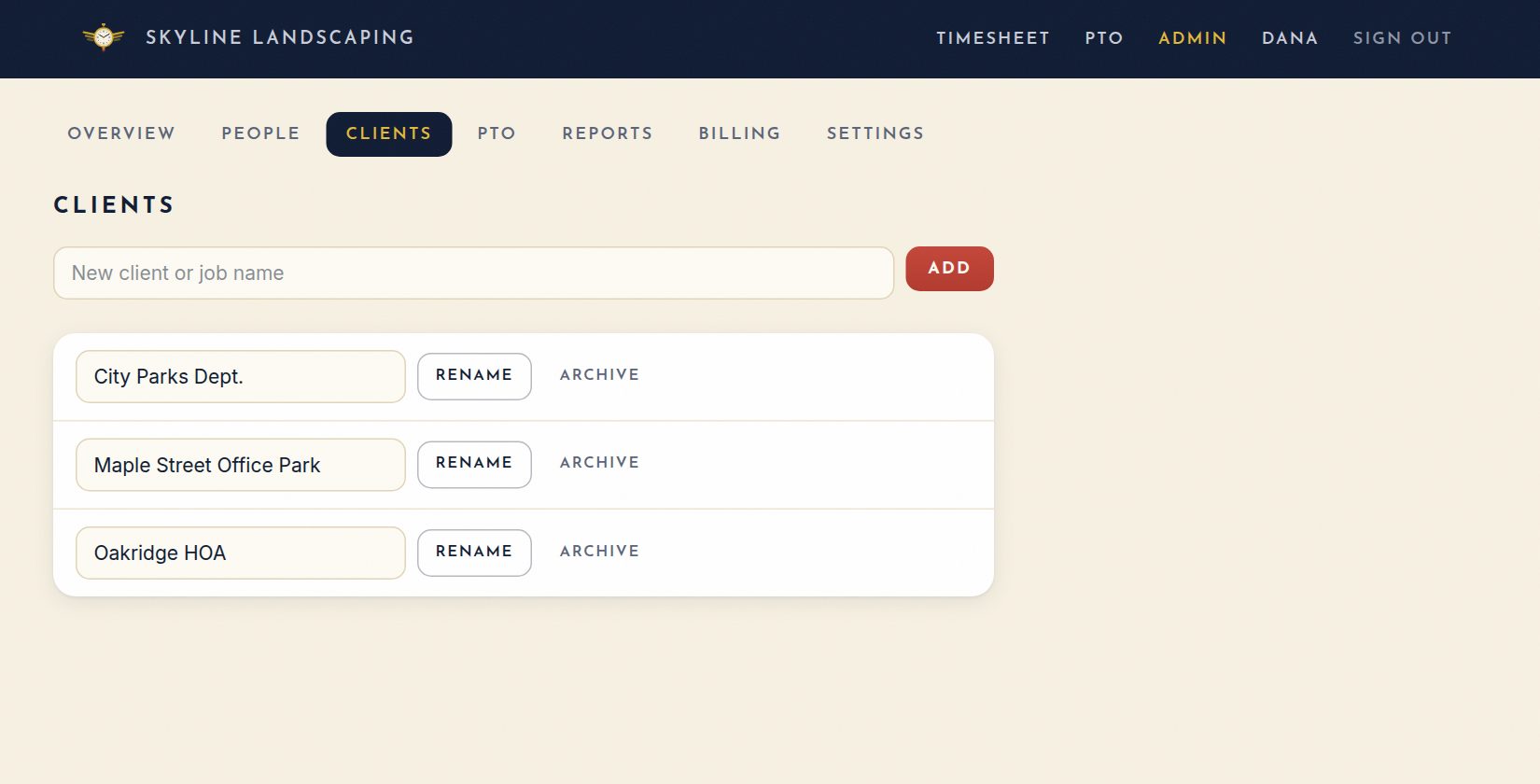Open the Dana profile link
Image resolution: width=1540 pixels, height=784 pixels.
[1290, 38]
